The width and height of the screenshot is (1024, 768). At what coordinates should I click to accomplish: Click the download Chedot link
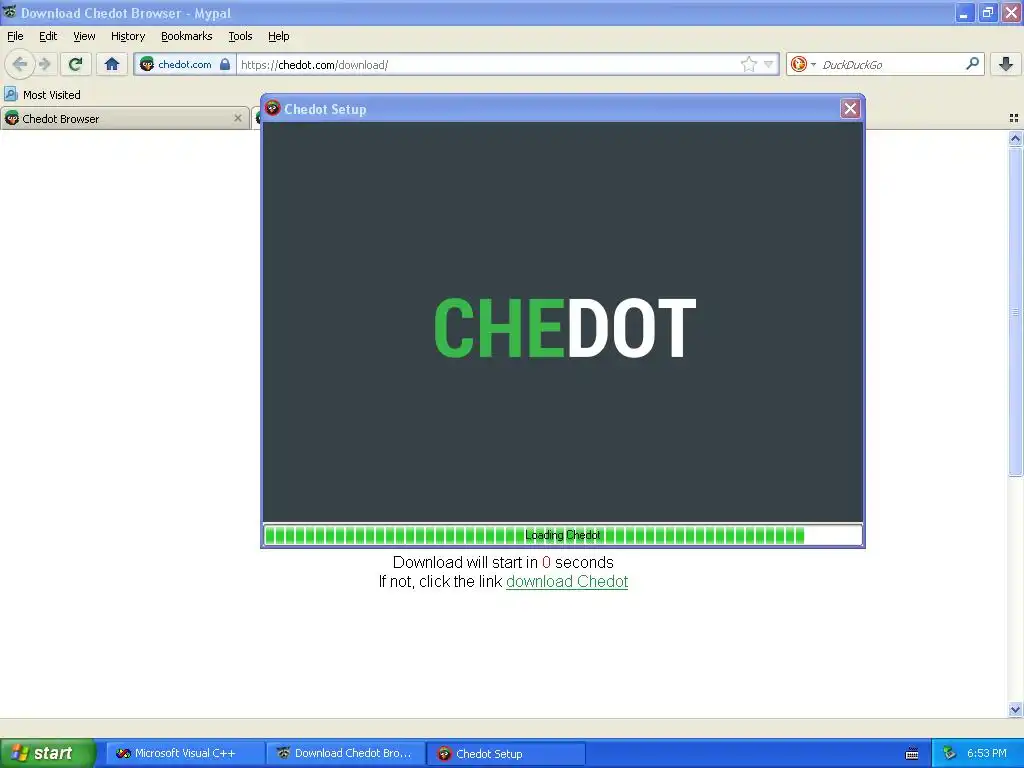[567, 581]
